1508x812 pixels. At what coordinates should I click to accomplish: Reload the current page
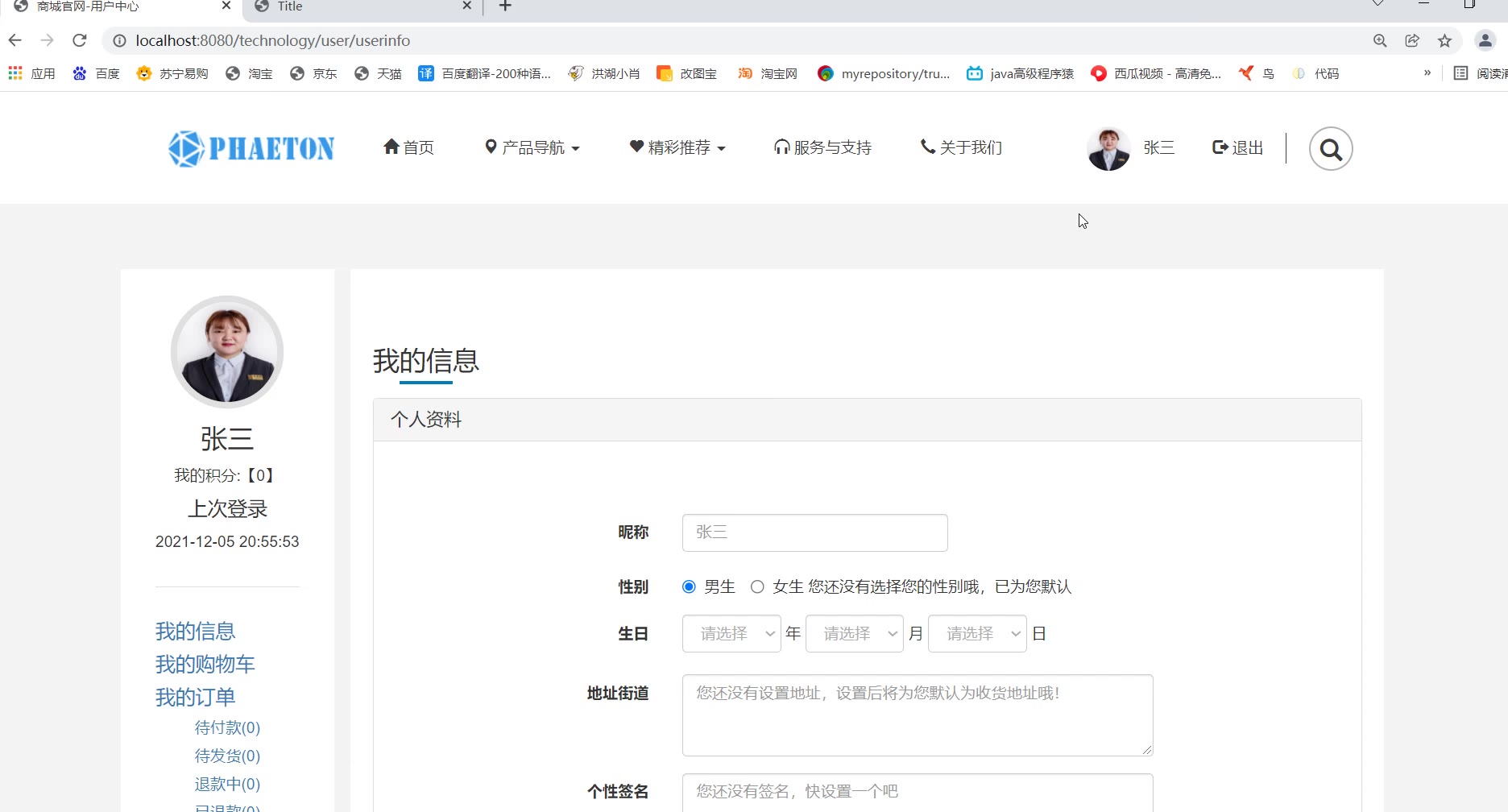pyautogui.click(x=80, y=40)
